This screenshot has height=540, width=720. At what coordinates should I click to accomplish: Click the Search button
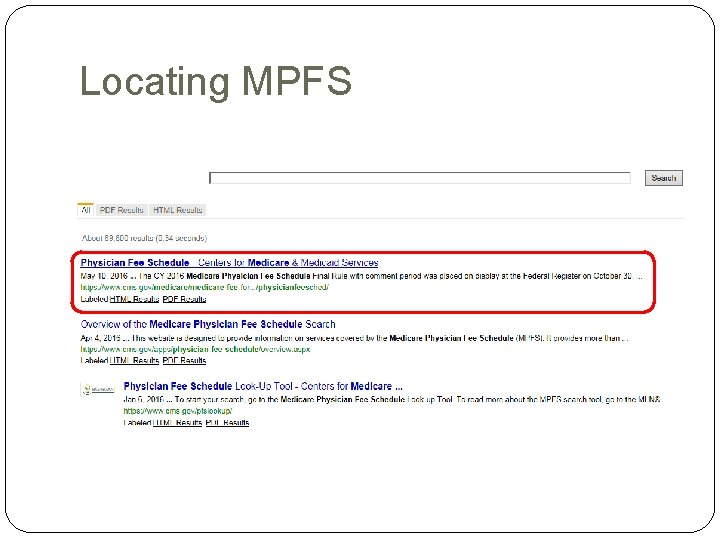(x=664, y=178)
